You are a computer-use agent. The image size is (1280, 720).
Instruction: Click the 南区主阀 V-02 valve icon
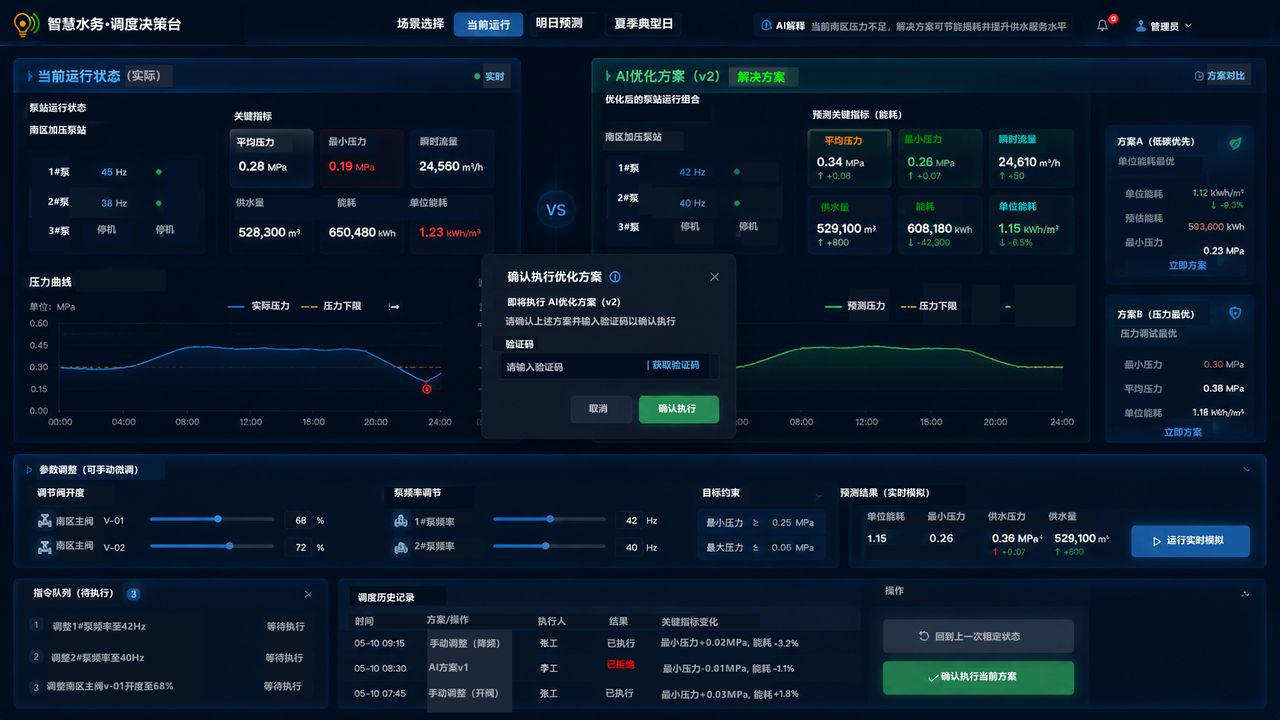coord(45,547)
